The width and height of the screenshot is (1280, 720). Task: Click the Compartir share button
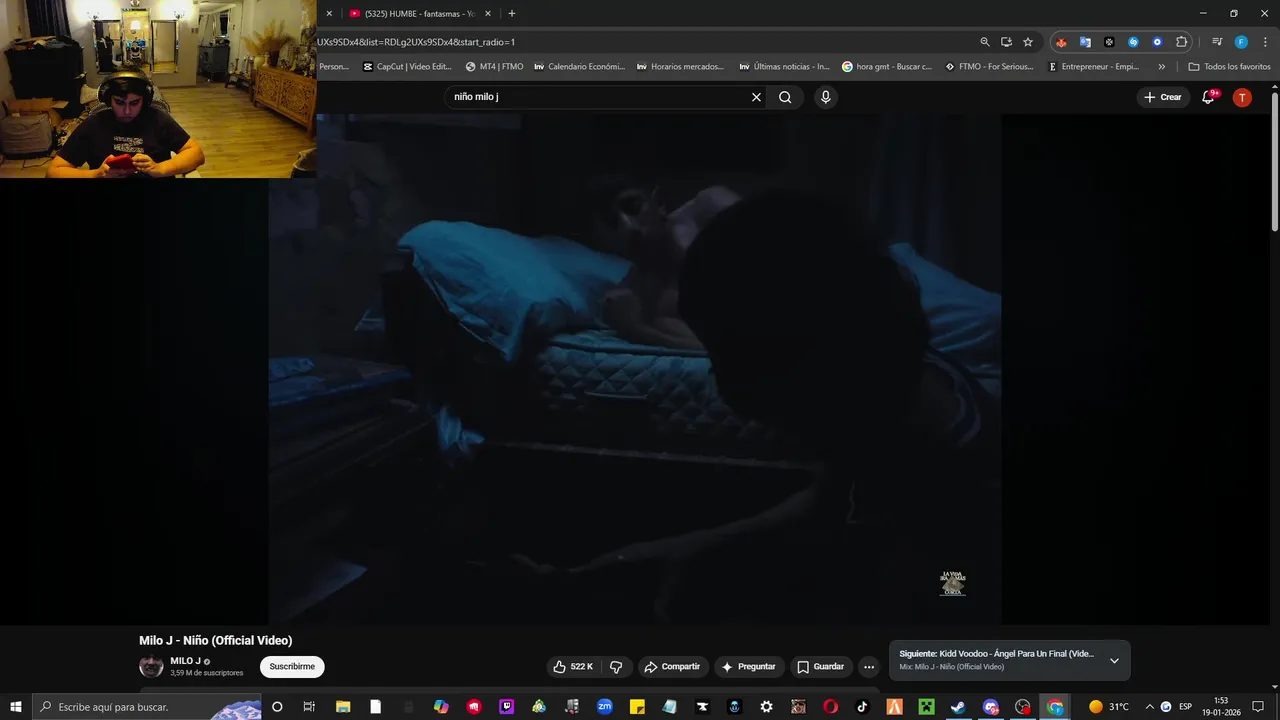[672, 667]
